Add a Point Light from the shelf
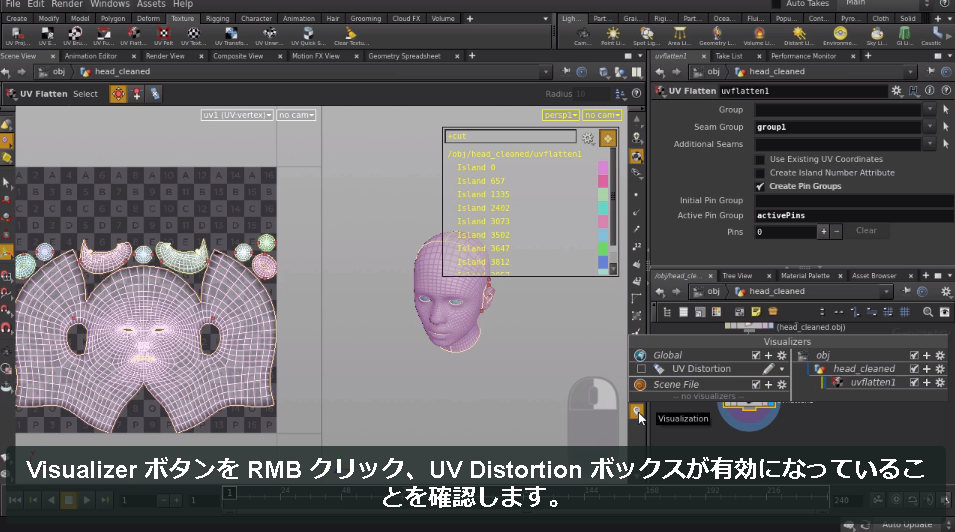The height and width of the screenshot is (532, 955). click(x=612, y=36)
